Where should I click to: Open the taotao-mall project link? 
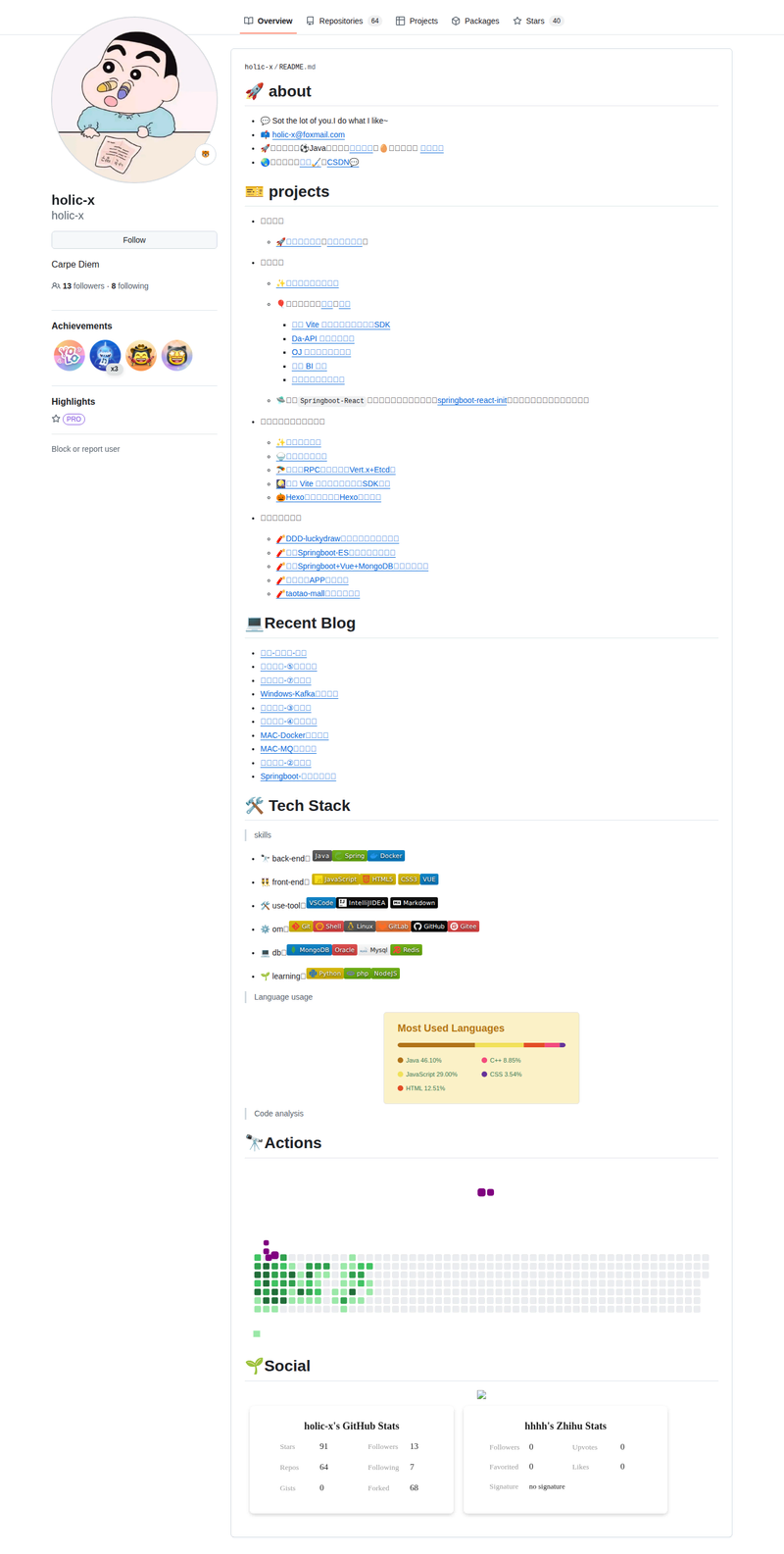318,593
